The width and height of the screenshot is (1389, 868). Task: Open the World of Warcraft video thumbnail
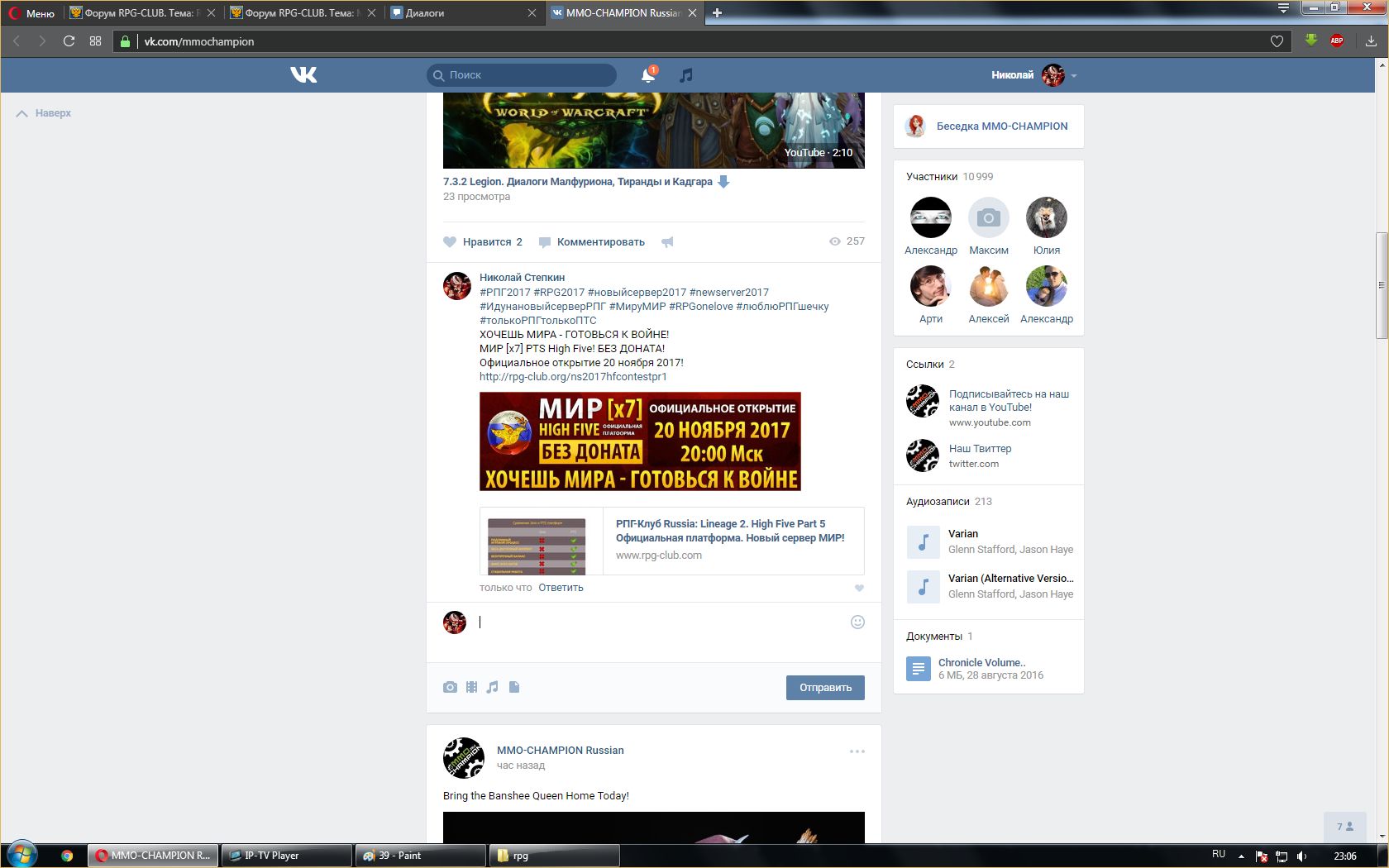click(654, 131)
